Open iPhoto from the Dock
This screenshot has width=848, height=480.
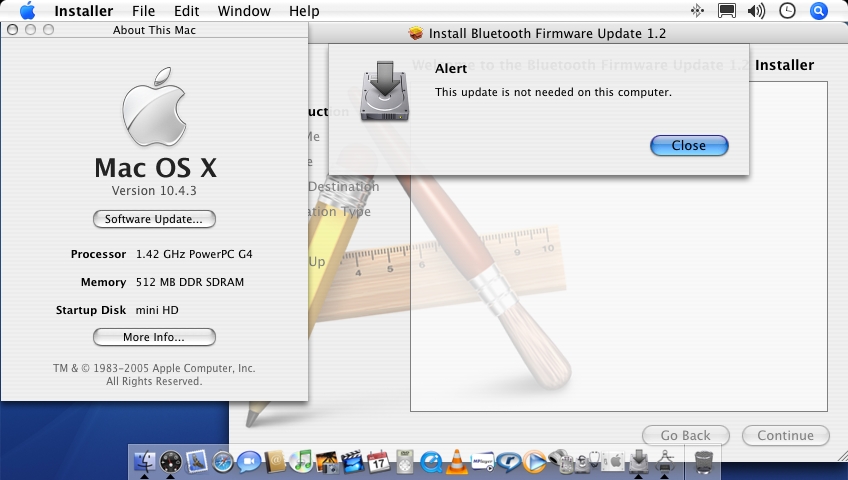pyautogui.click(x=327, y=462)
